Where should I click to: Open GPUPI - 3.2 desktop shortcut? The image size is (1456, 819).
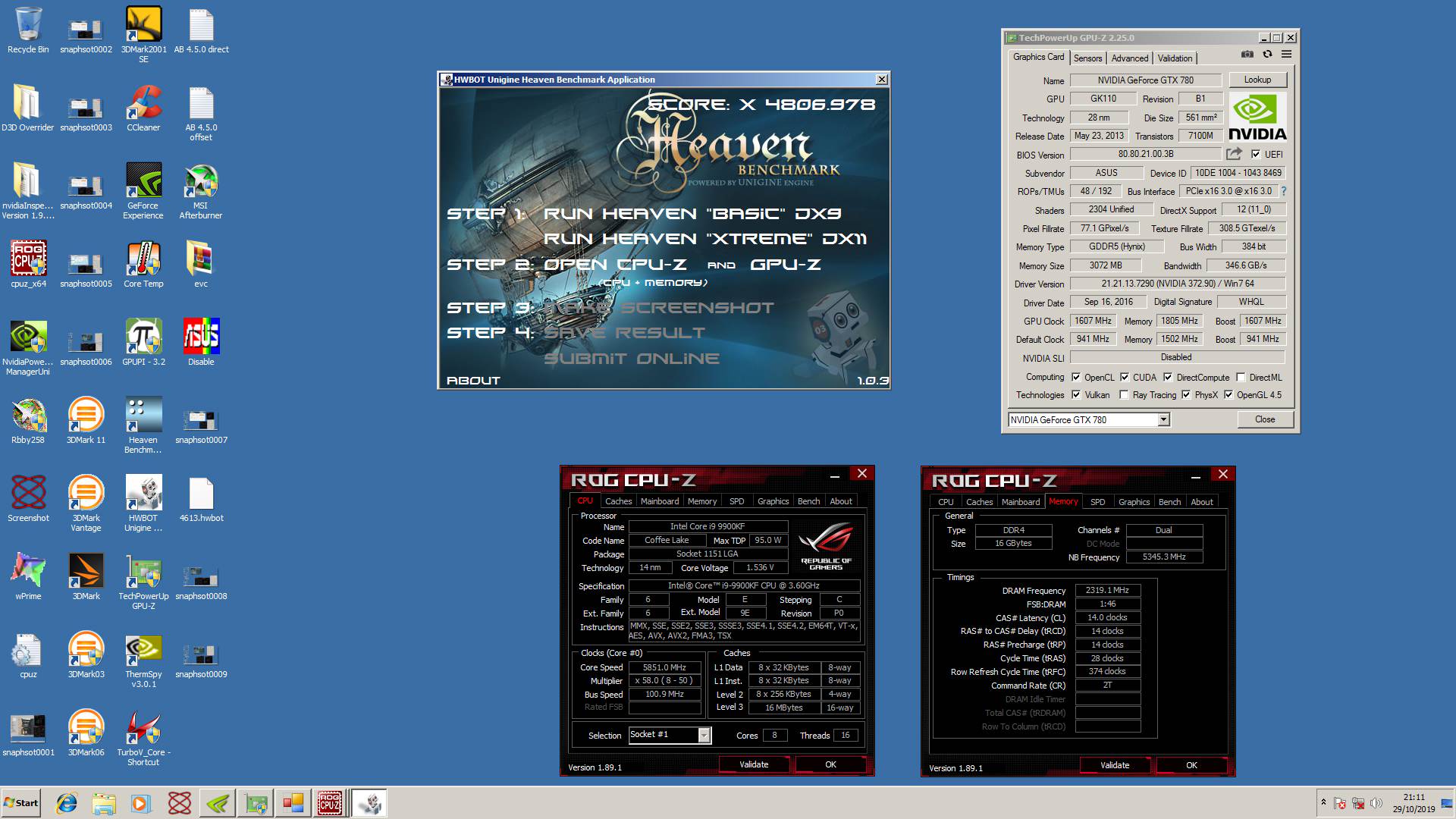coord(143,343)
